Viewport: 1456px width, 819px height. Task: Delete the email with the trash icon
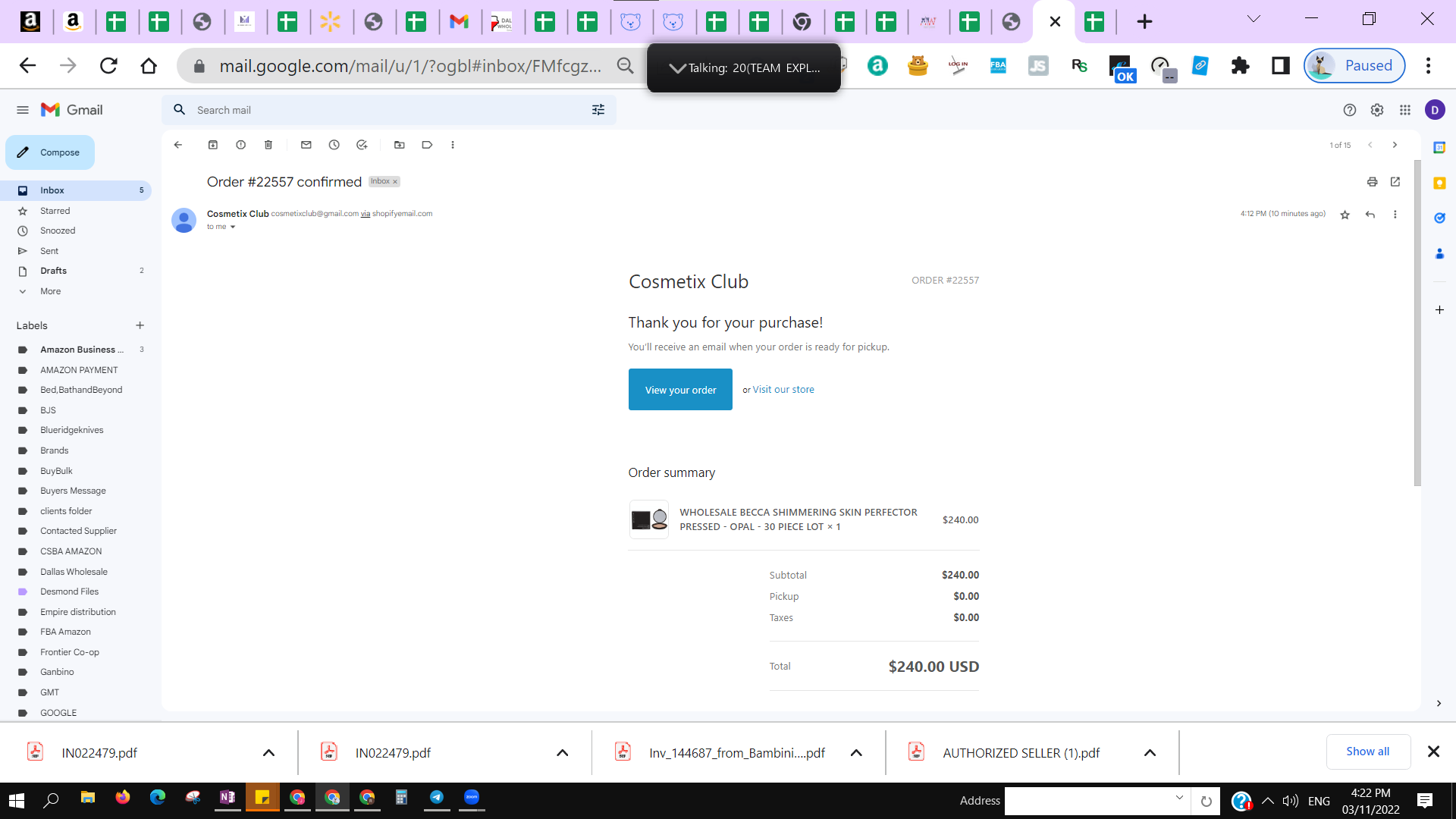[x=268, y=145]
